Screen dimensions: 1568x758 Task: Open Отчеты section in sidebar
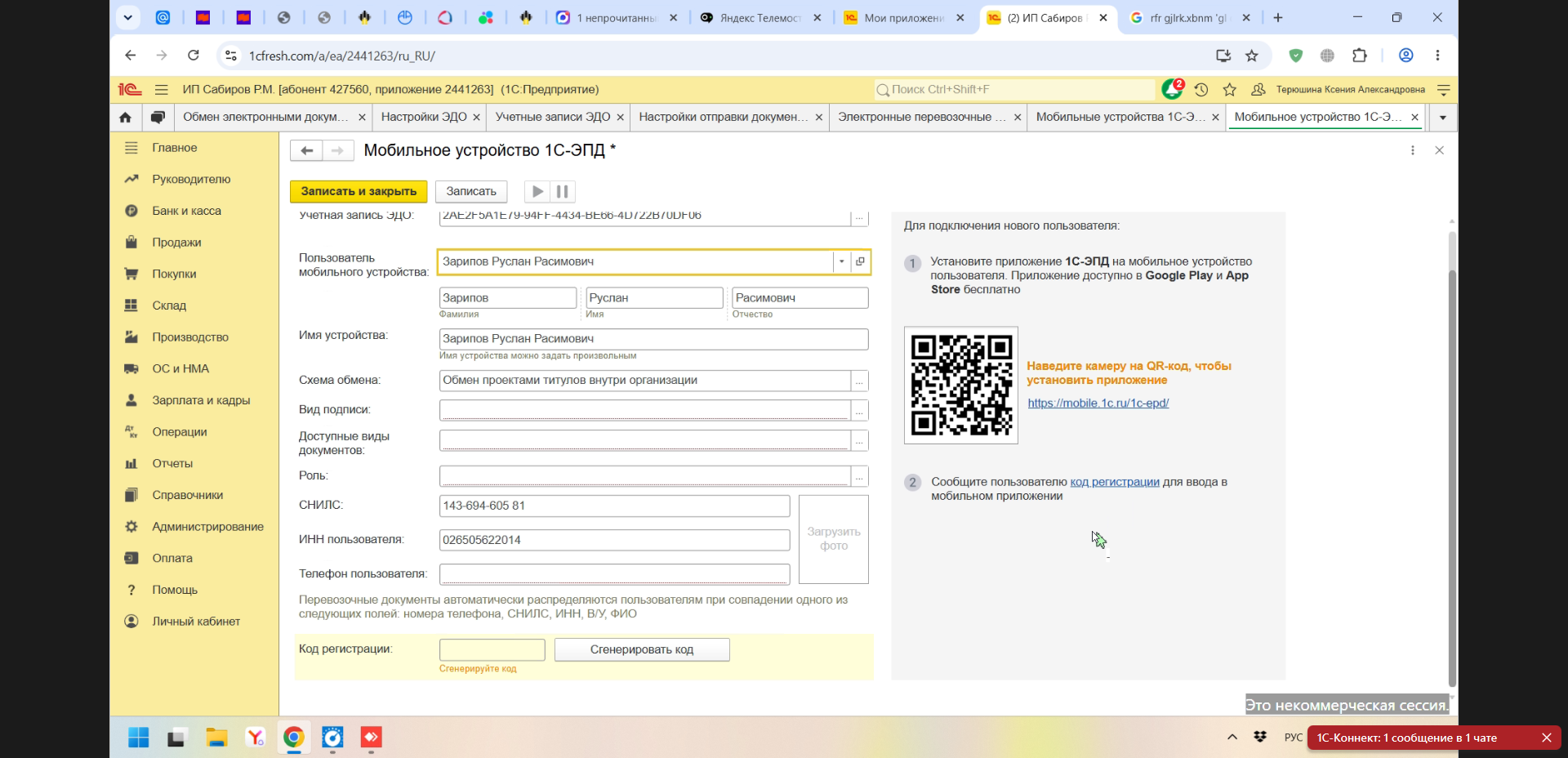pos(194,463)
